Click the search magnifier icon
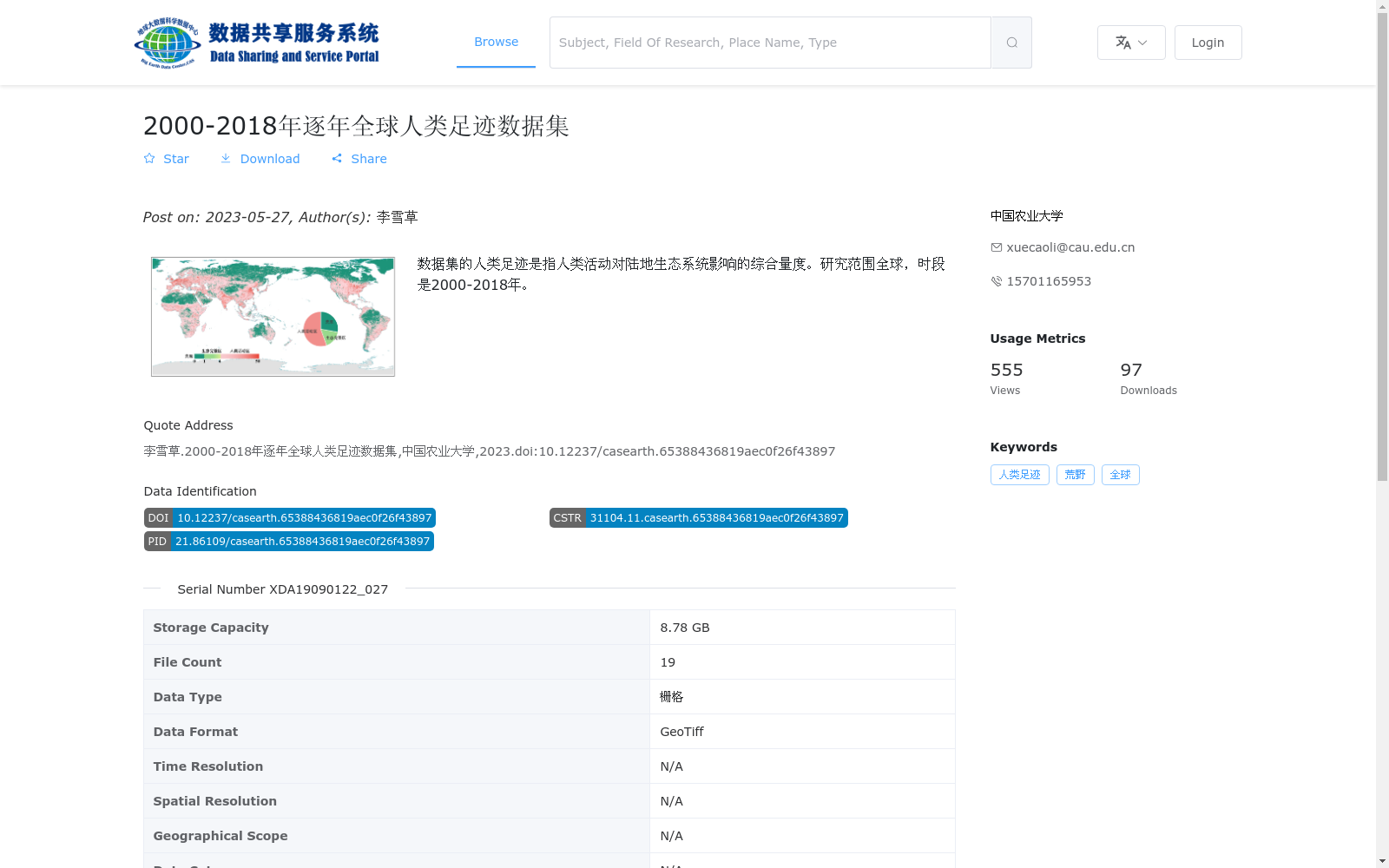Screen dimensions: 1389x868 pos(1010,42)
